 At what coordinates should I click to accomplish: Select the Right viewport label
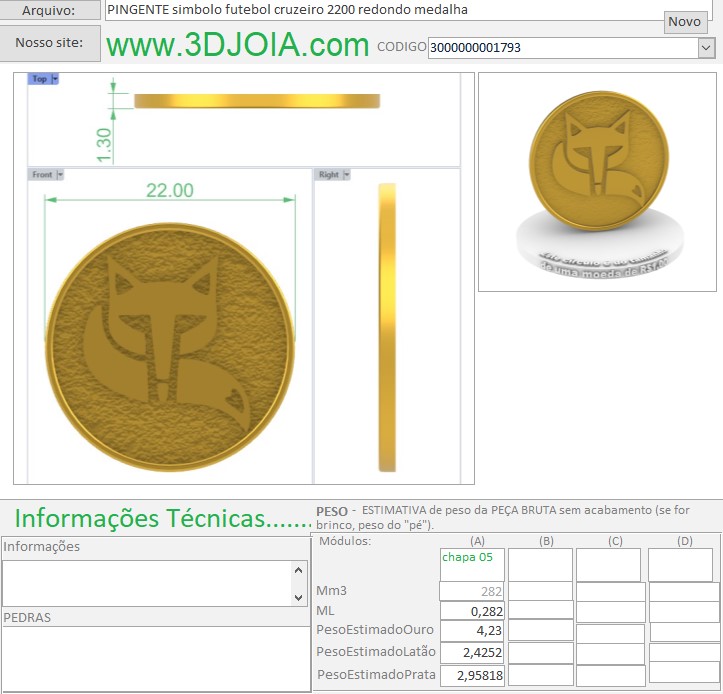click(x=329, y=175)
